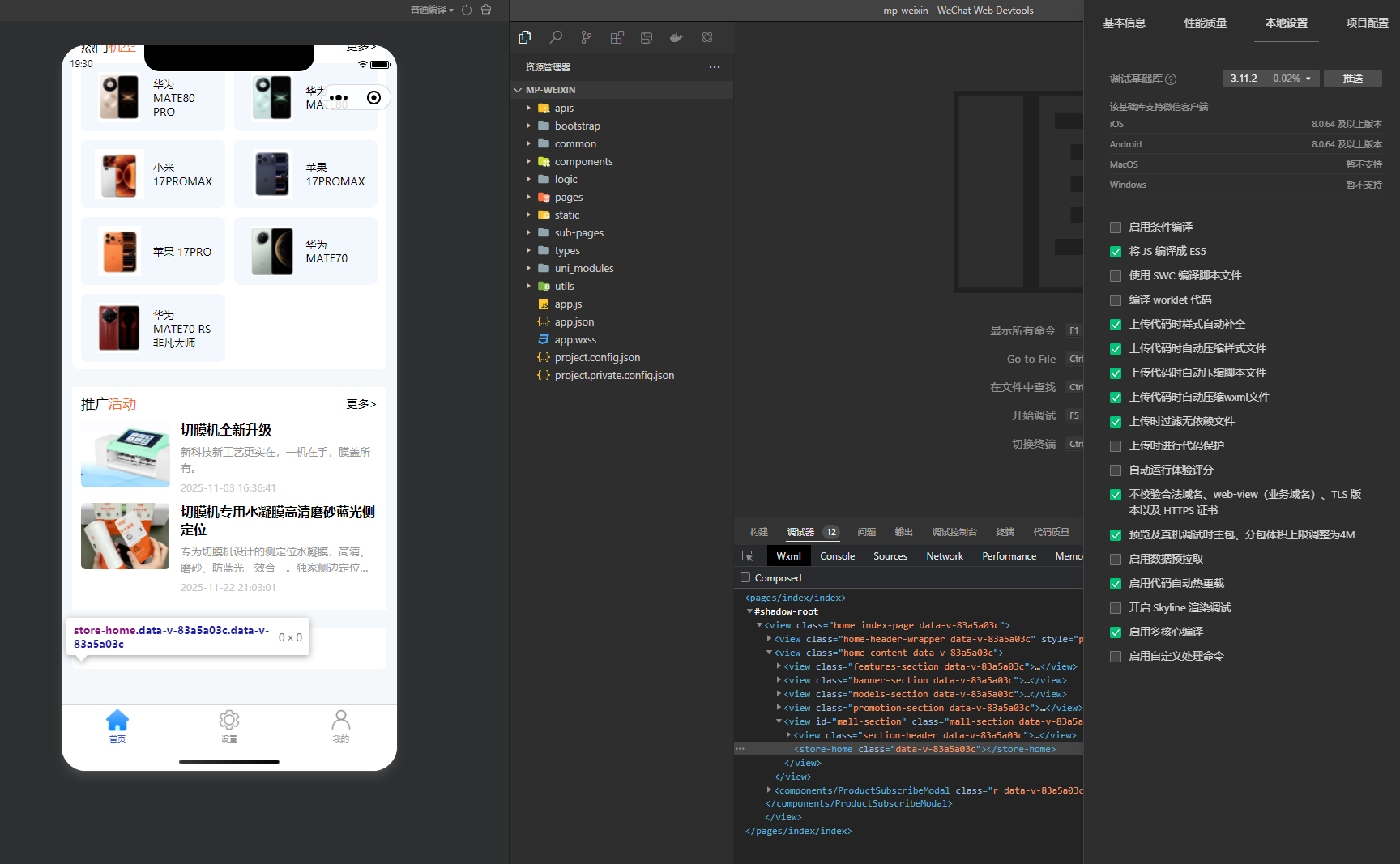This screenshot has width=1400, height=864.
Task: Enable 自动运行体验评分 checkbox
Action: [1116, 470]
